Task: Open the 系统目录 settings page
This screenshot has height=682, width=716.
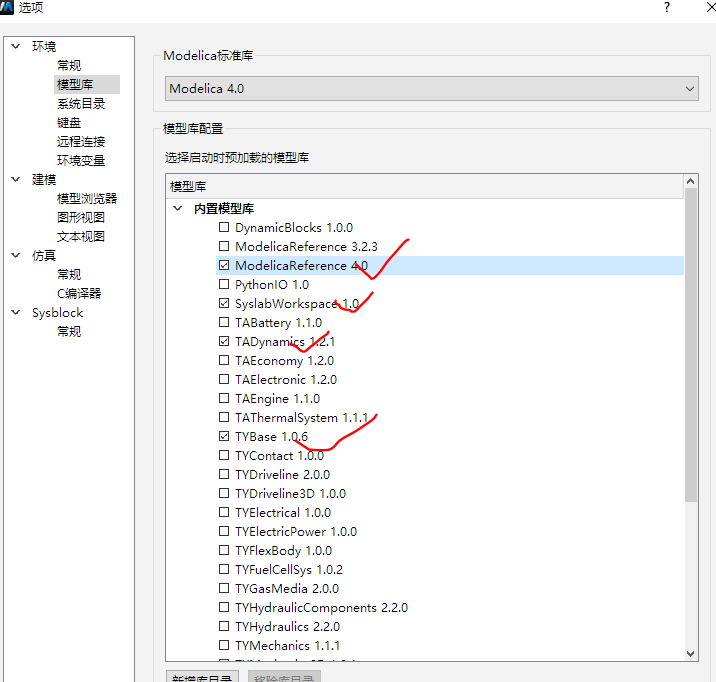Action: pos(81,104)
